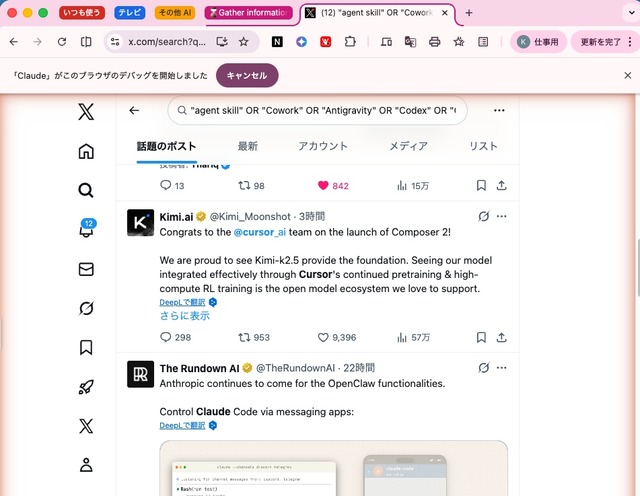Like the Kimi.ai post with 9,396 likes
This screenshot has height=496, width=640.
[323, 337]
